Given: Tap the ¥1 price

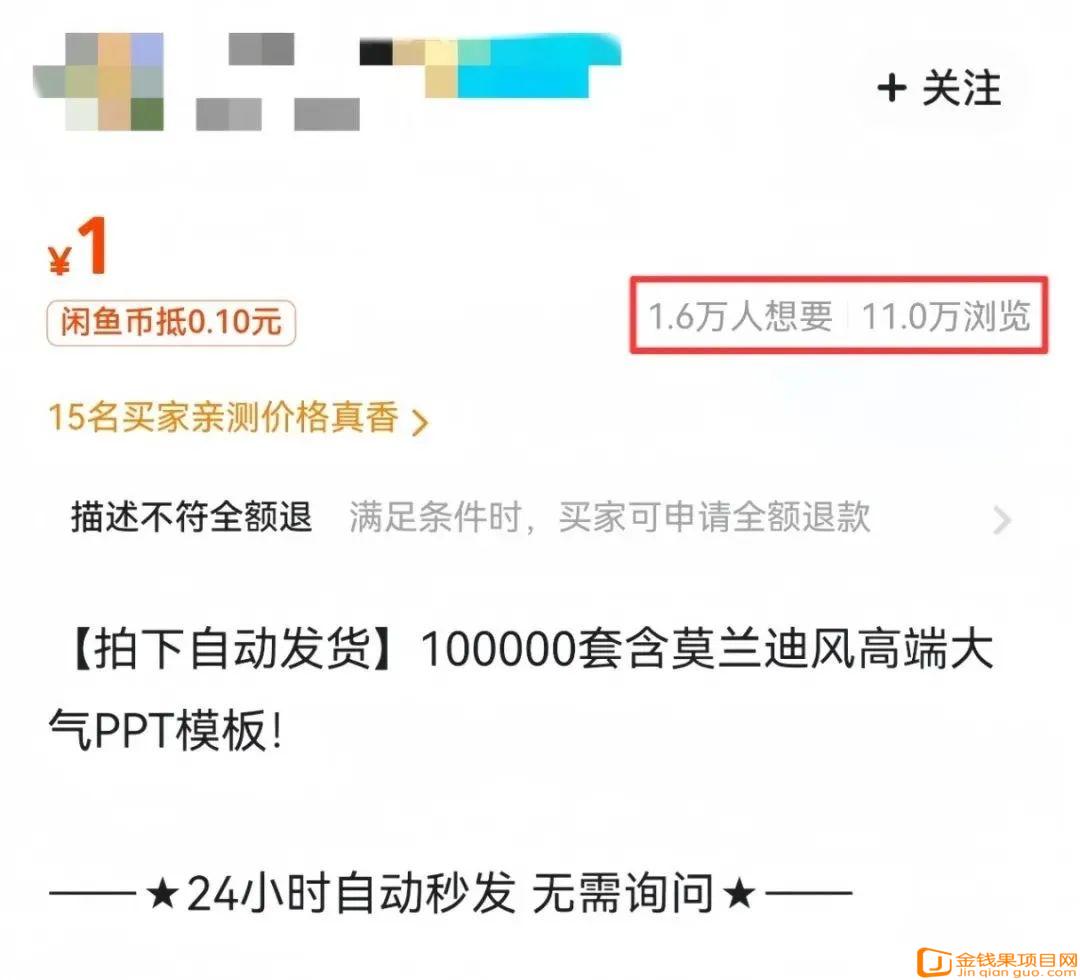Looking at the screenshot, I should (79, 247).
